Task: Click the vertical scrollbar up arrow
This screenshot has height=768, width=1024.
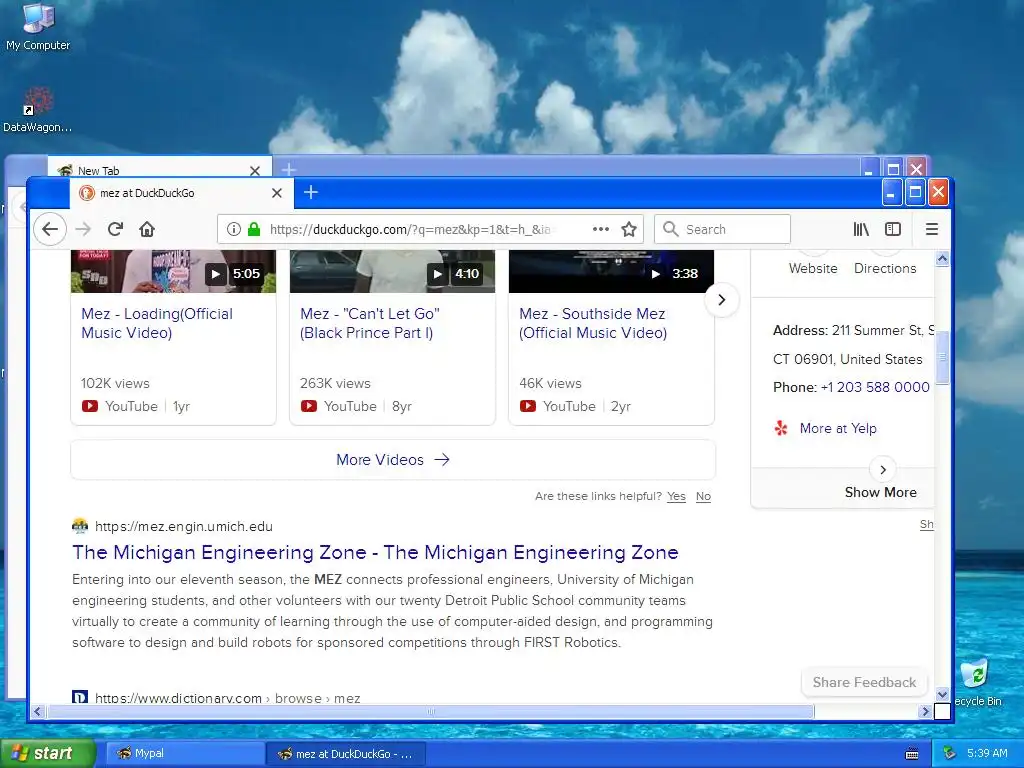Action: point(942,259)
